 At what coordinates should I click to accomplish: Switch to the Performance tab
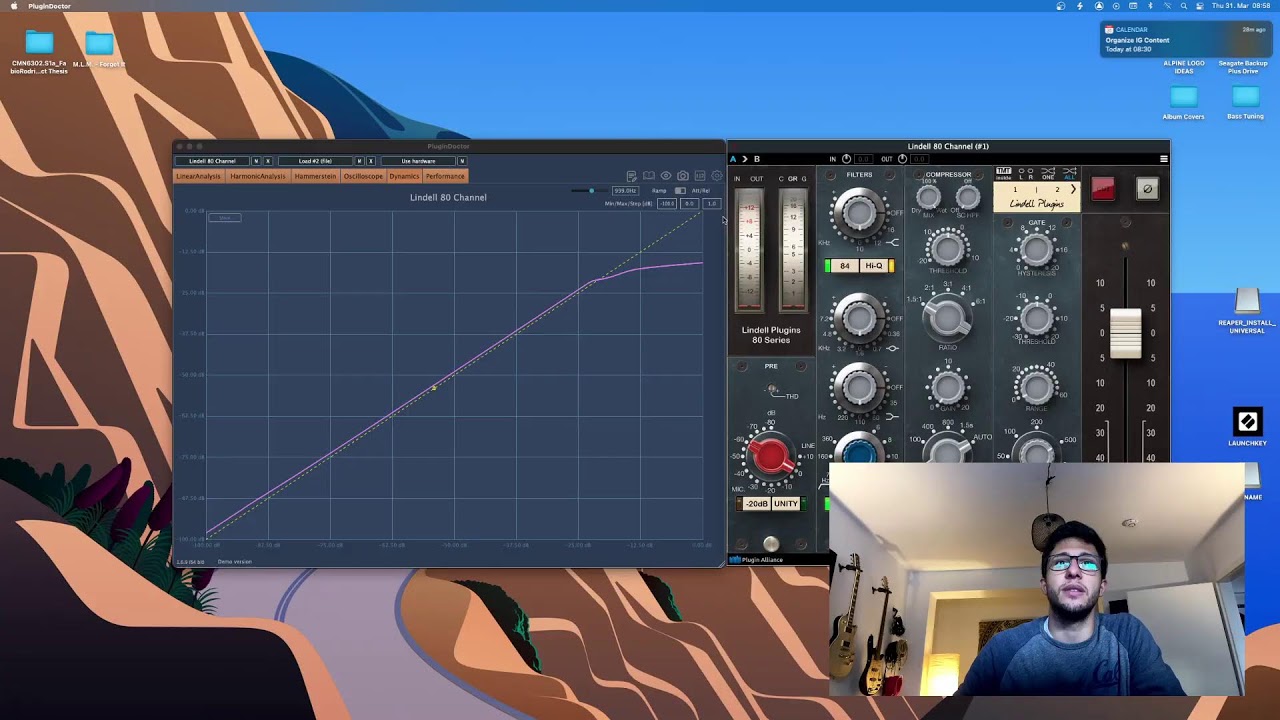point(445,176)
